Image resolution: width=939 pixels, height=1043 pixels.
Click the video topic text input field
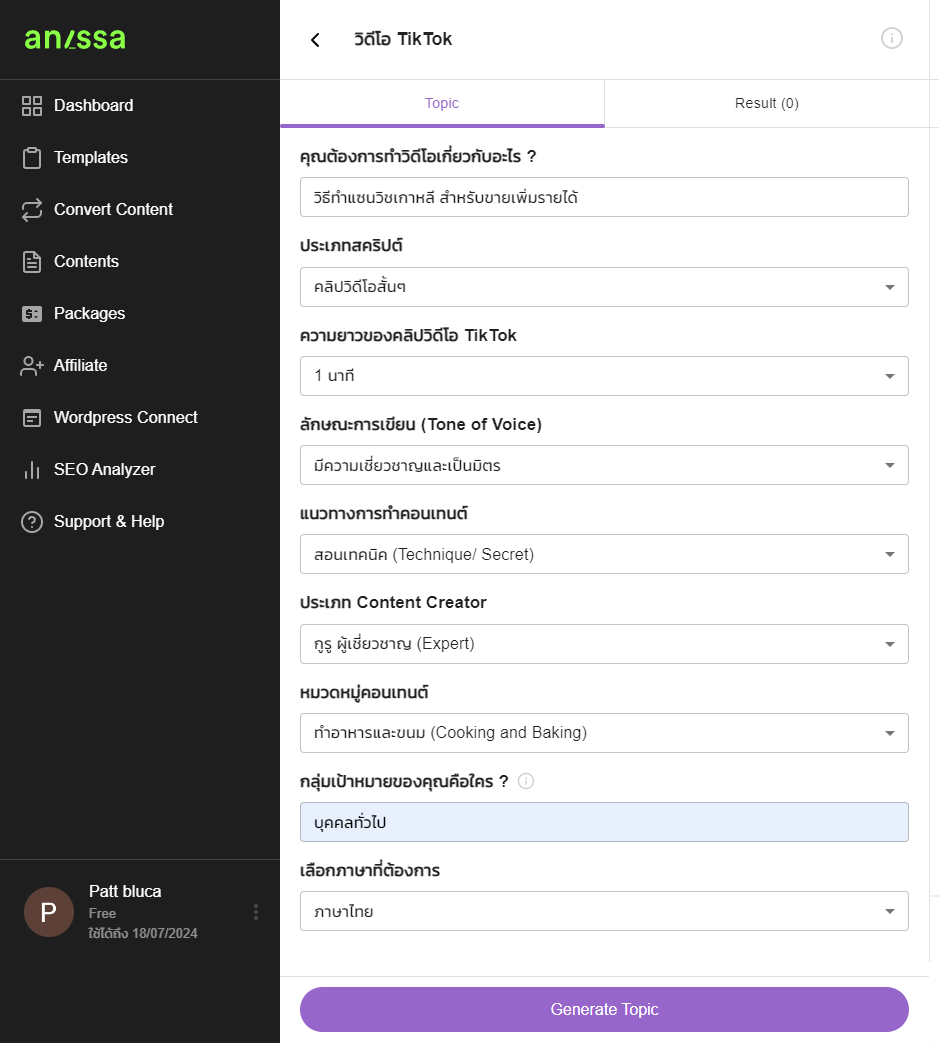[x=604, y=197]
